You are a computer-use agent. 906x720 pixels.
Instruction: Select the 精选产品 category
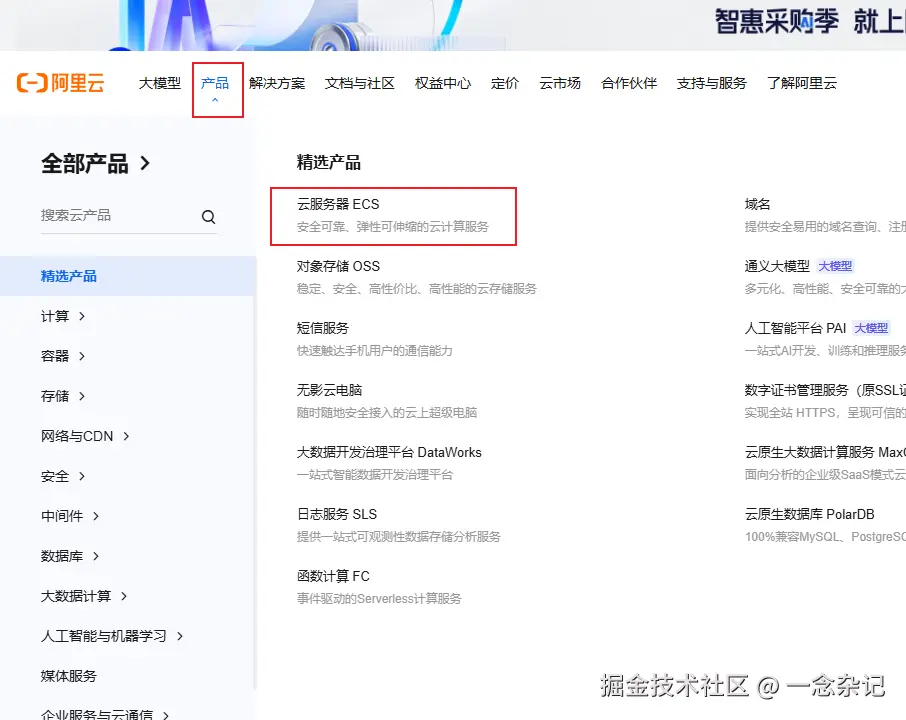click(x=127, y=276)
